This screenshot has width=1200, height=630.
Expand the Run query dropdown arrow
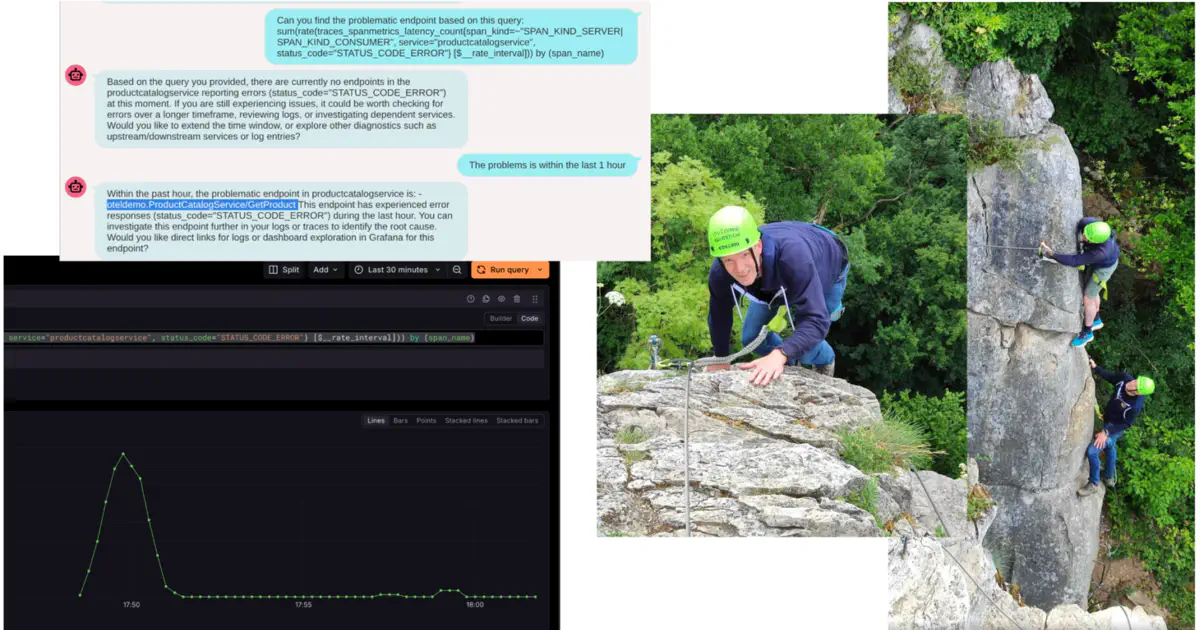[x=541, y=270]
